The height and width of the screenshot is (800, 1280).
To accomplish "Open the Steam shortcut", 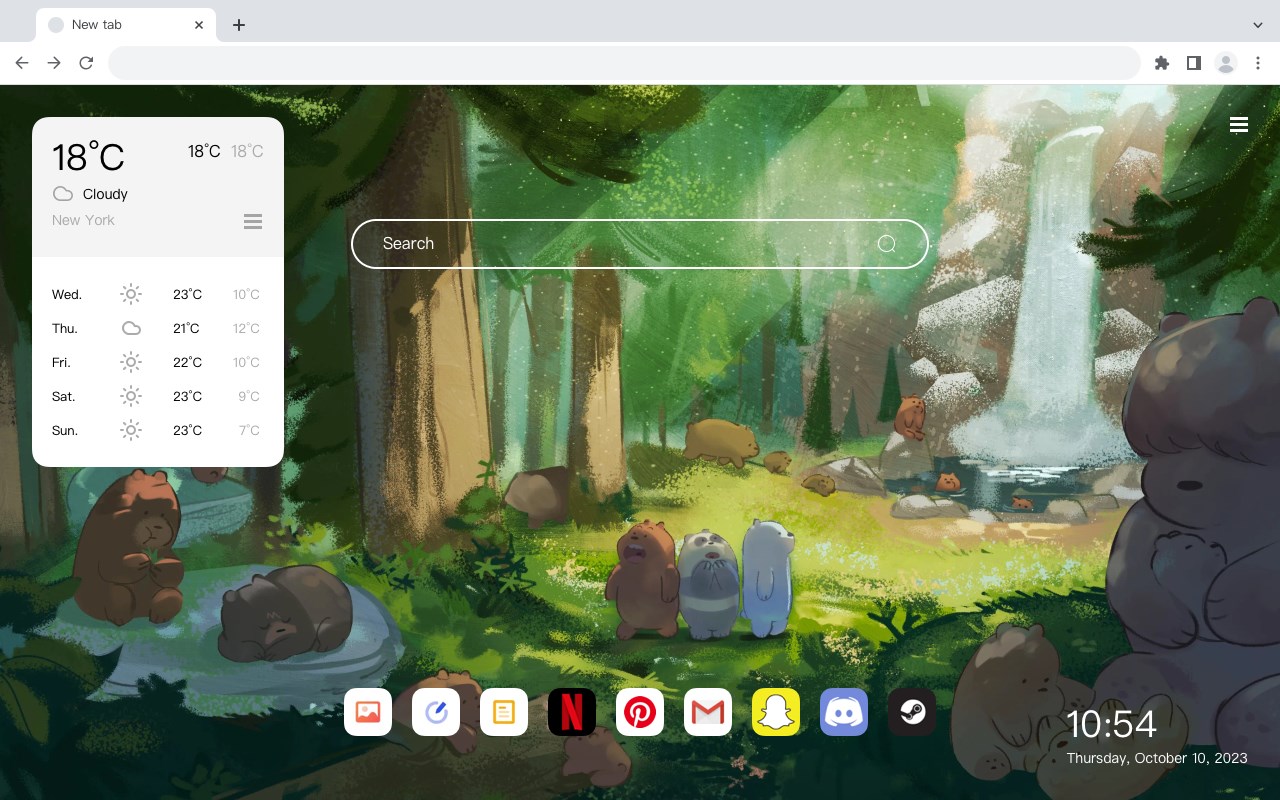I will pyautogui.click(x=912, y=712).
